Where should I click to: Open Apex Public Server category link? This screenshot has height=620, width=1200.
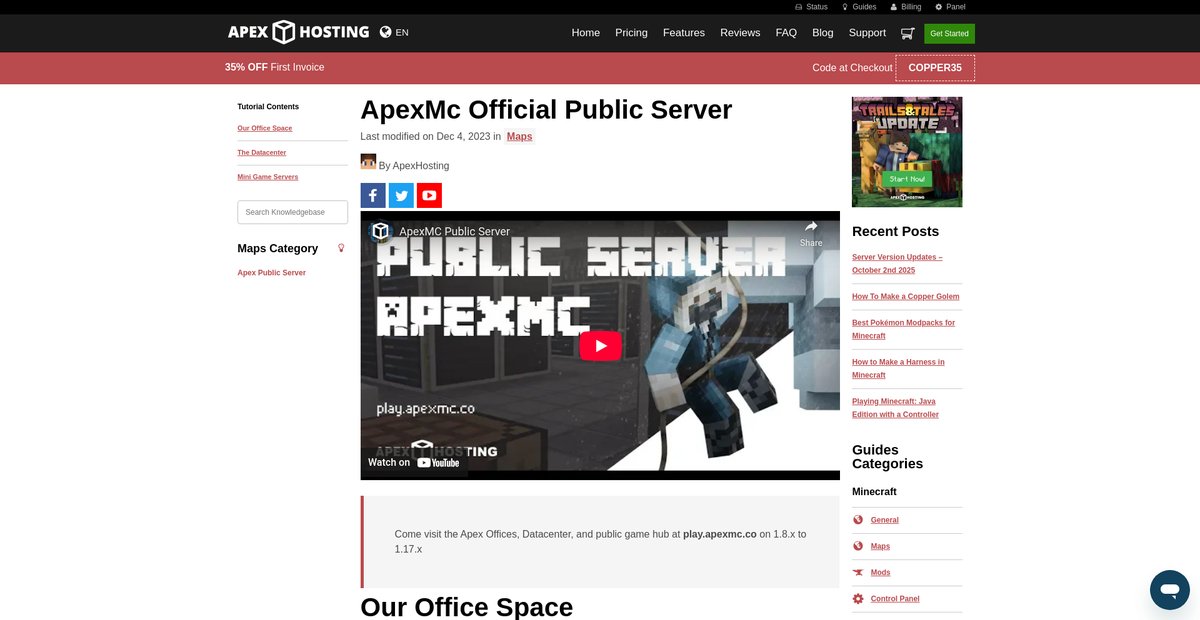272,272
